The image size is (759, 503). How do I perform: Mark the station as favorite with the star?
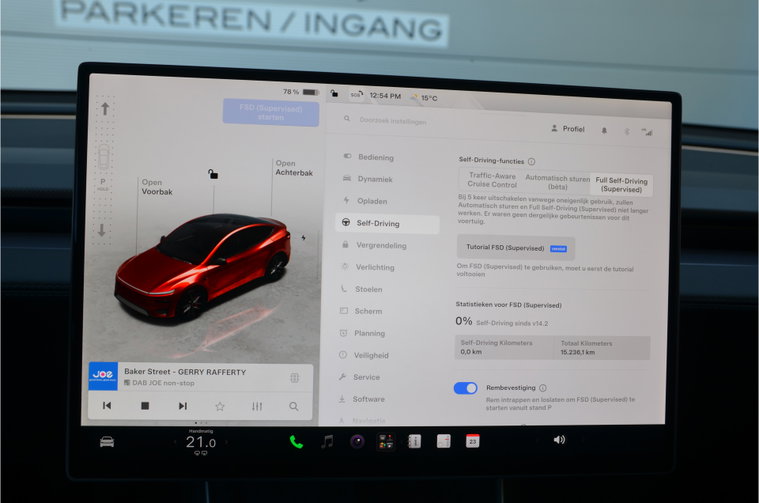[x=220, y=406]
